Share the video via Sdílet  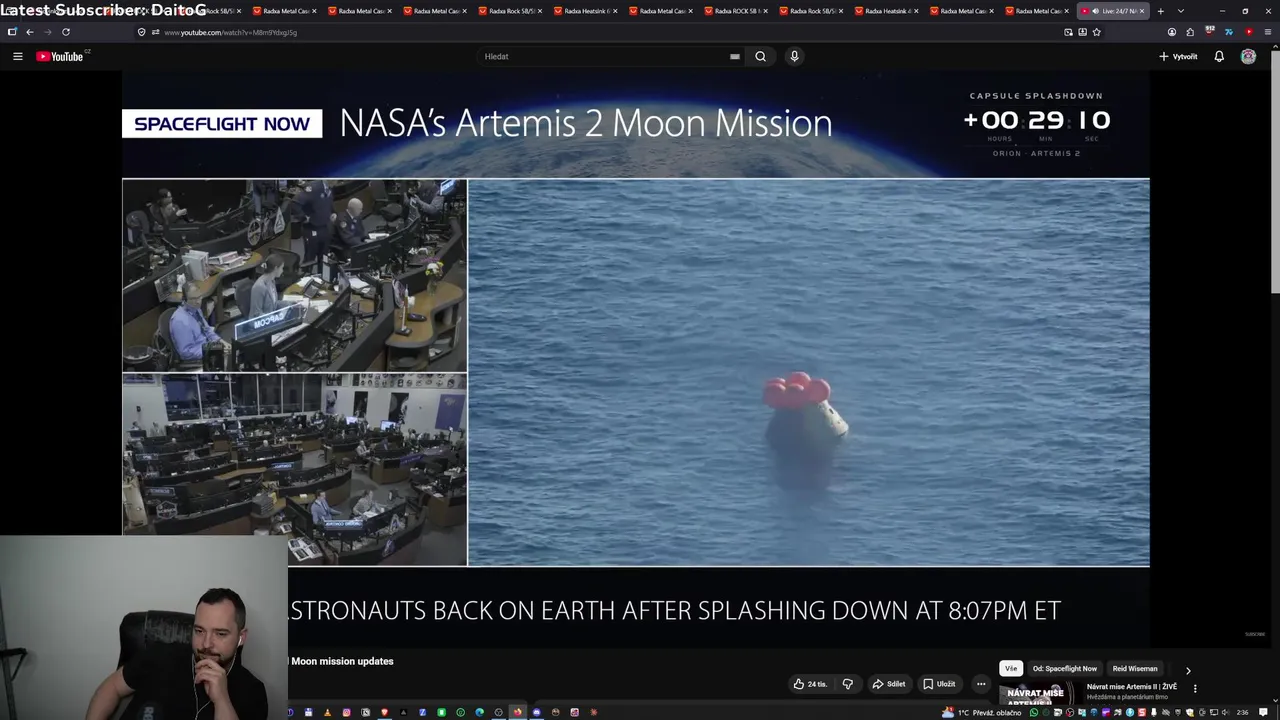[889, 684]
